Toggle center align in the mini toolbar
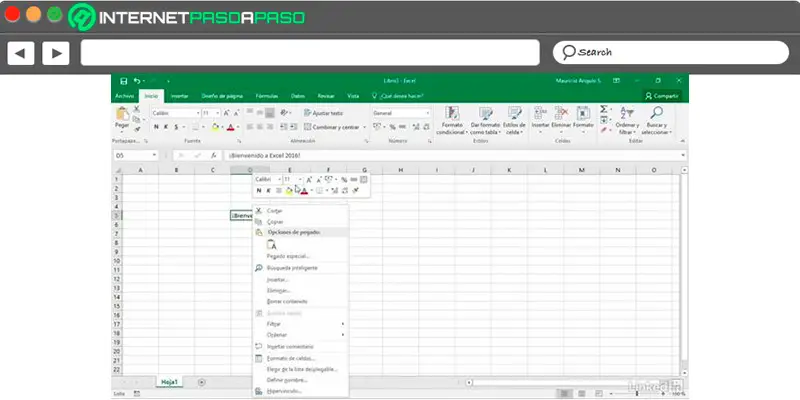 tap(279, 190)
